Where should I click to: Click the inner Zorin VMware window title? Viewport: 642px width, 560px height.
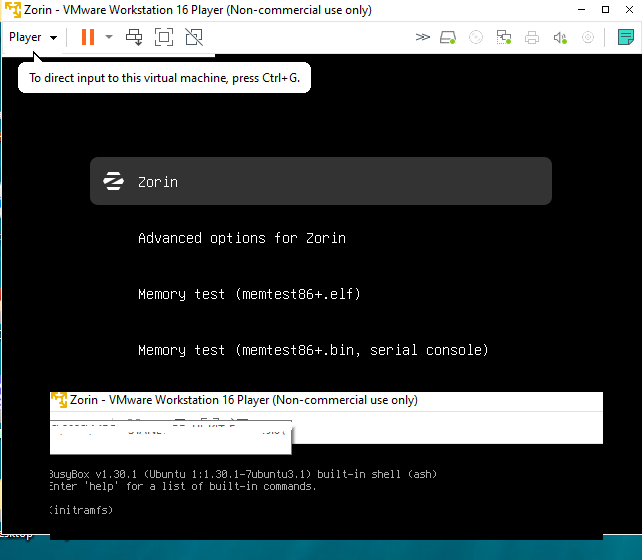(x=243, y=400)
